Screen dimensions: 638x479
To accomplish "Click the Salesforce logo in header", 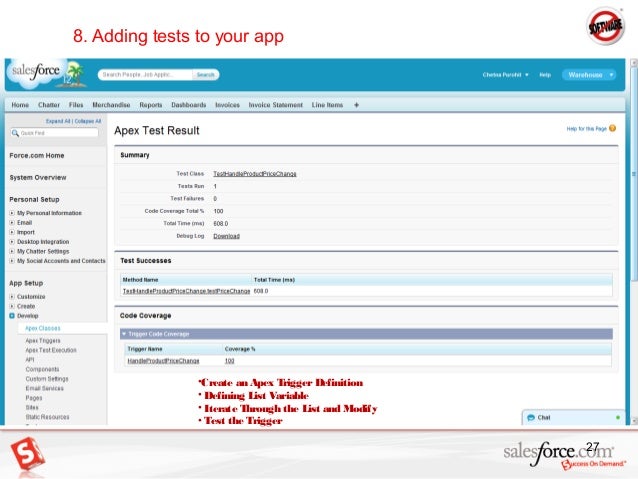I will pyautogui.click(x=36, y=71).
